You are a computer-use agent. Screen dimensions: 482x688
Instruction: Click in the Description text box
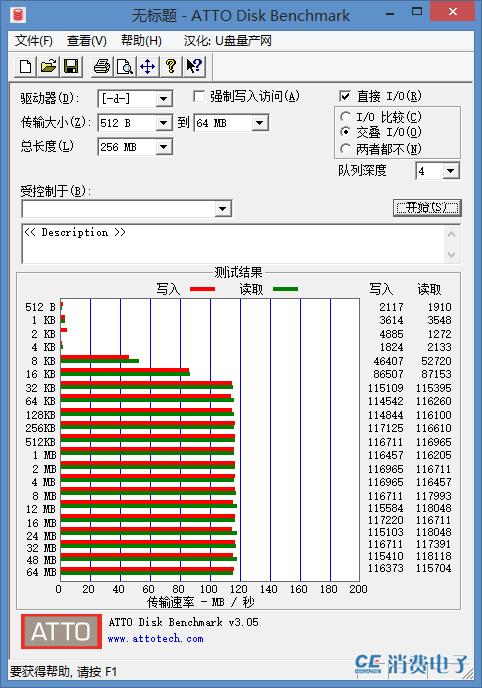coord(232,244)
